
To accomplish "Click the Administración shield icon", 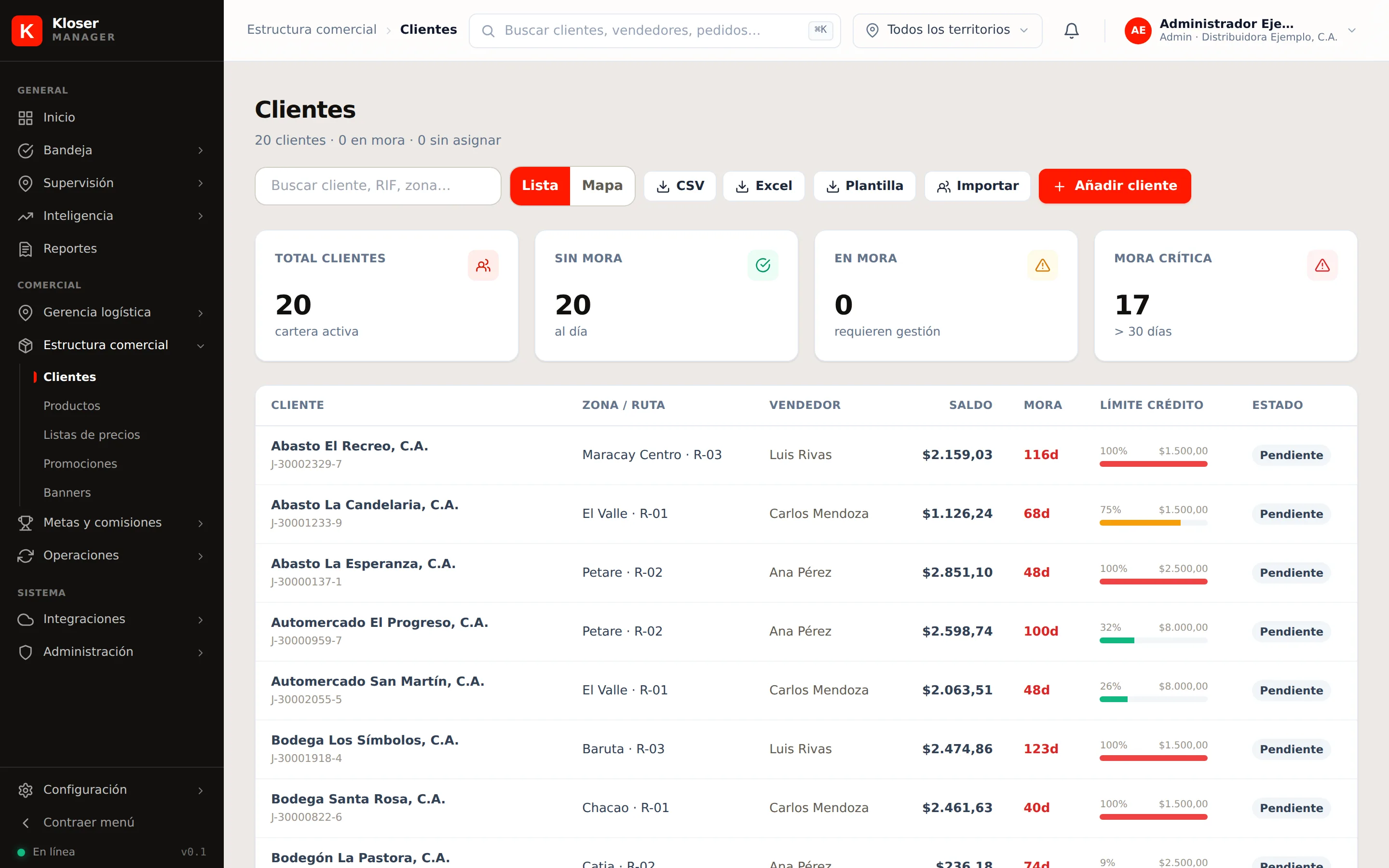I will pos(25,652).
